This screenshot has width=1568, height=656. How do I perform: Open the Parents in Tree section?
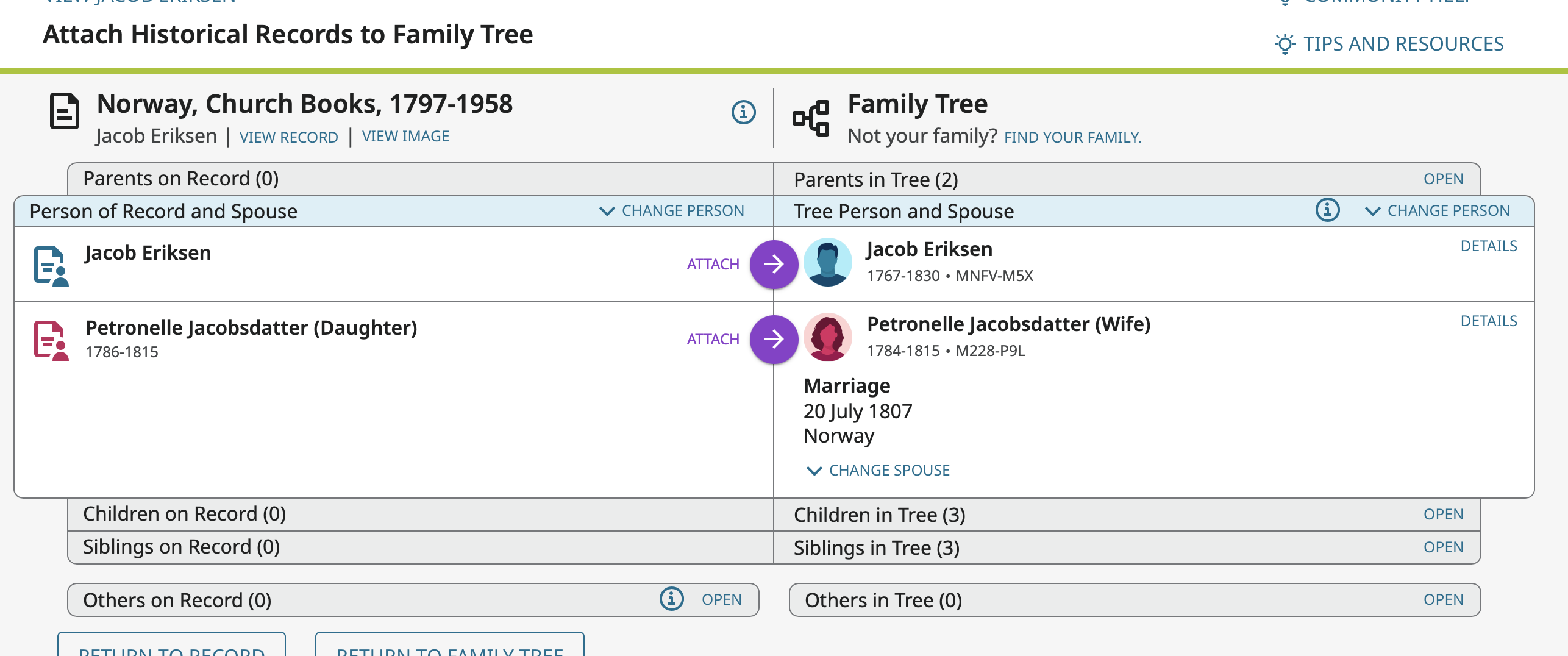pyautogui.click(x=1443, y=179)
